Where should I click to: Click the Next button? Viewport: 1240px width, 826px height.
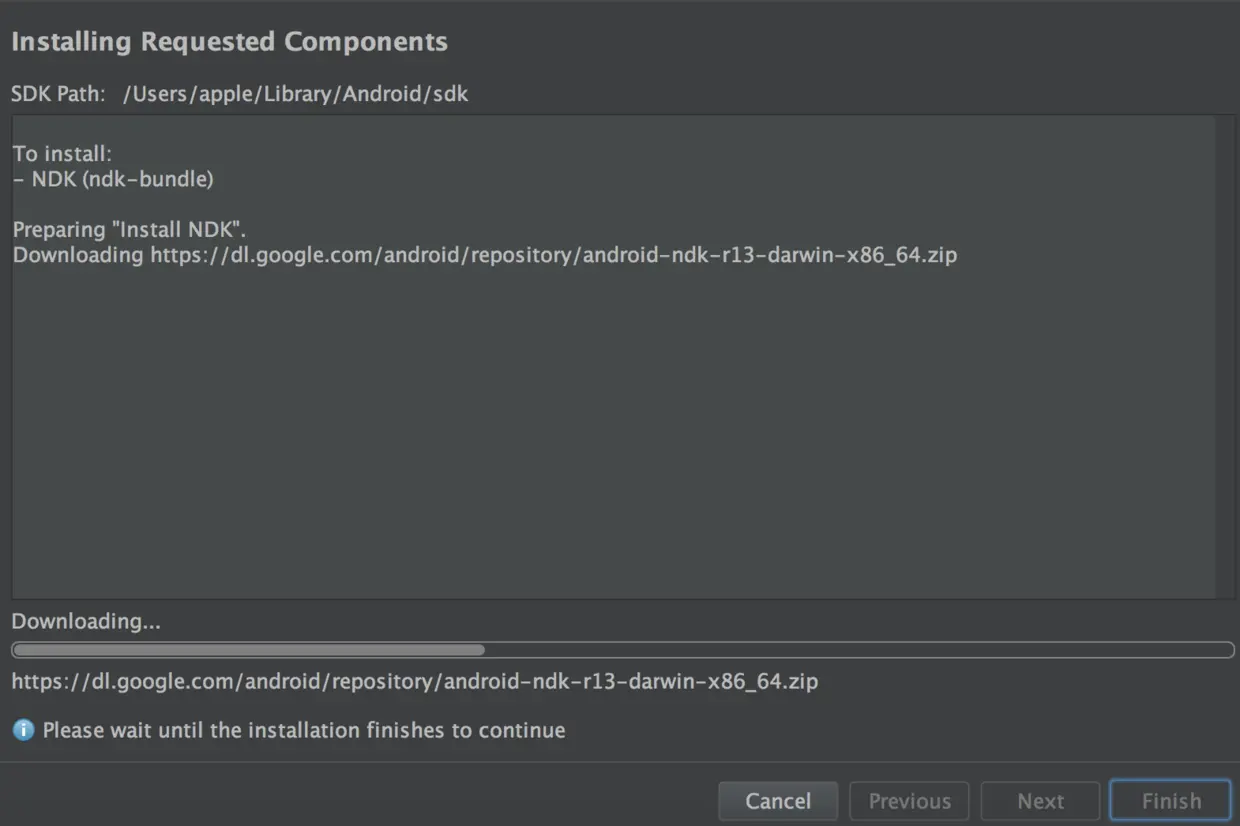1040,801
